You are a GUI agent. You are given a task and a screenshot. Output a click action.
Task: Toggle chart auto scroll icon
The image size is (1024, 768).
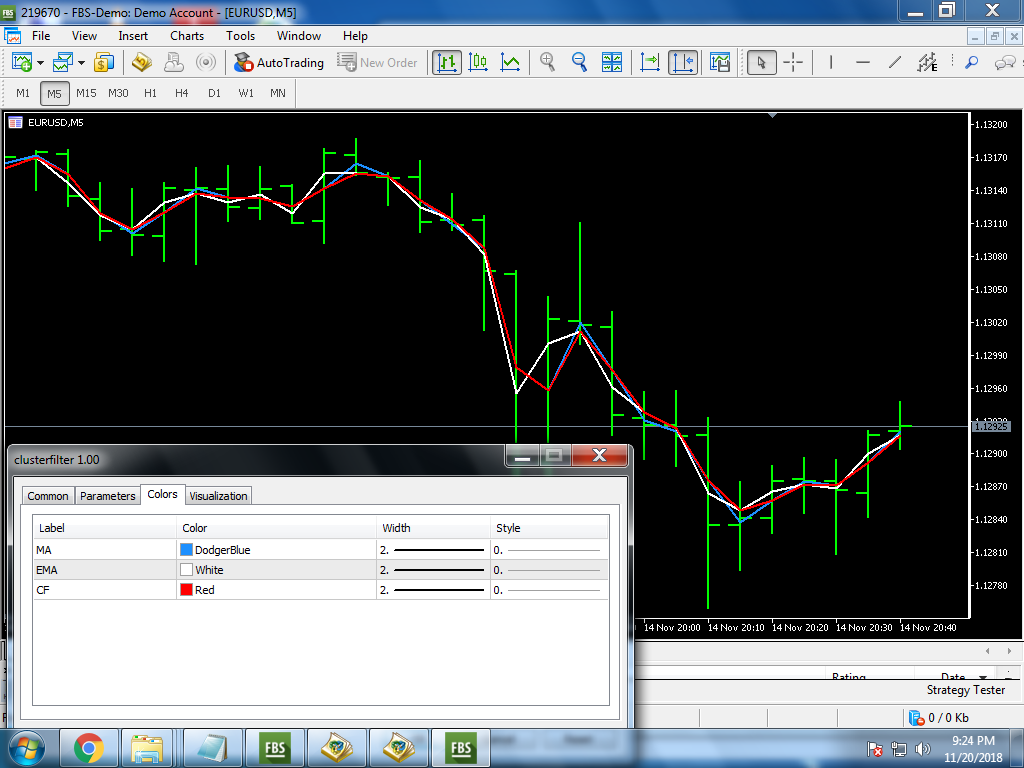tap(650, 63)
